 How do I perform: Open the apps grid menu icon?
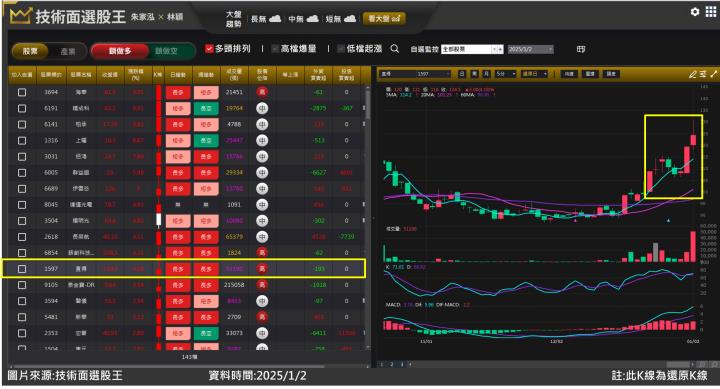tap(710, 12)
